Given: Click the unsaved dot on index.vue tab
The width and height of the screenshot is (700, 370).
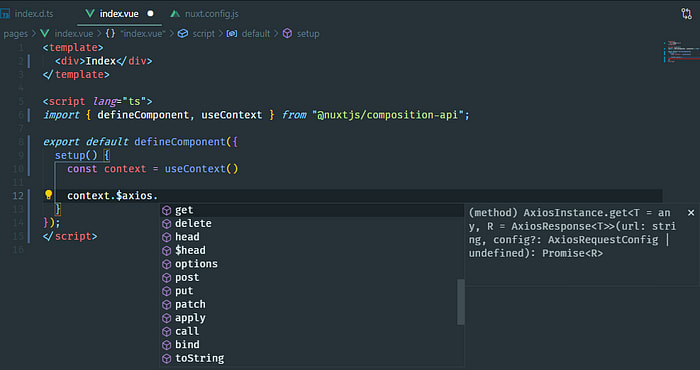Looking at the screenshot, I should click(150, 13).
